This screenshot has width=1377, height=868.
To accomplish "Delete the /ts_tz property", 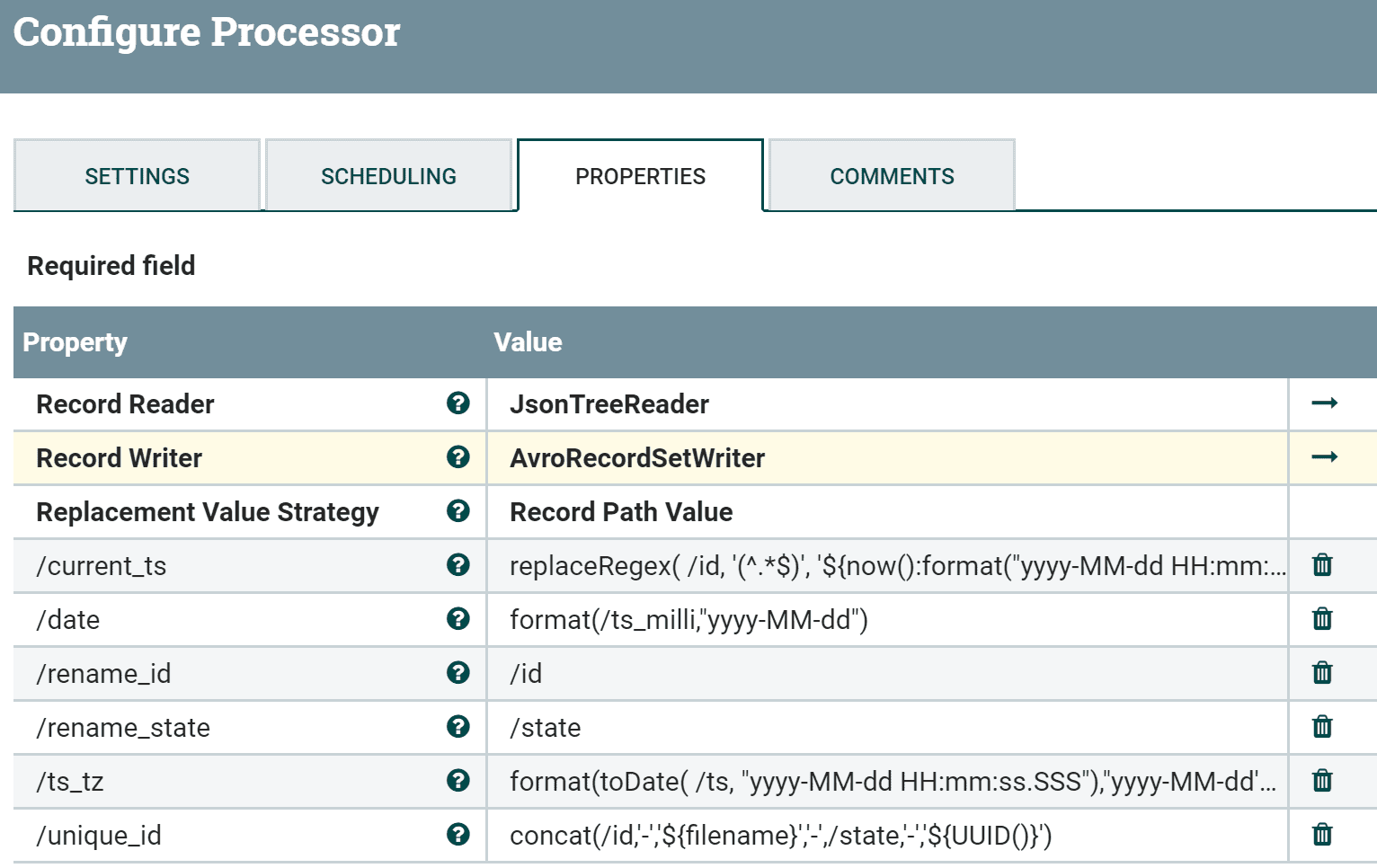I will 1322,781.
